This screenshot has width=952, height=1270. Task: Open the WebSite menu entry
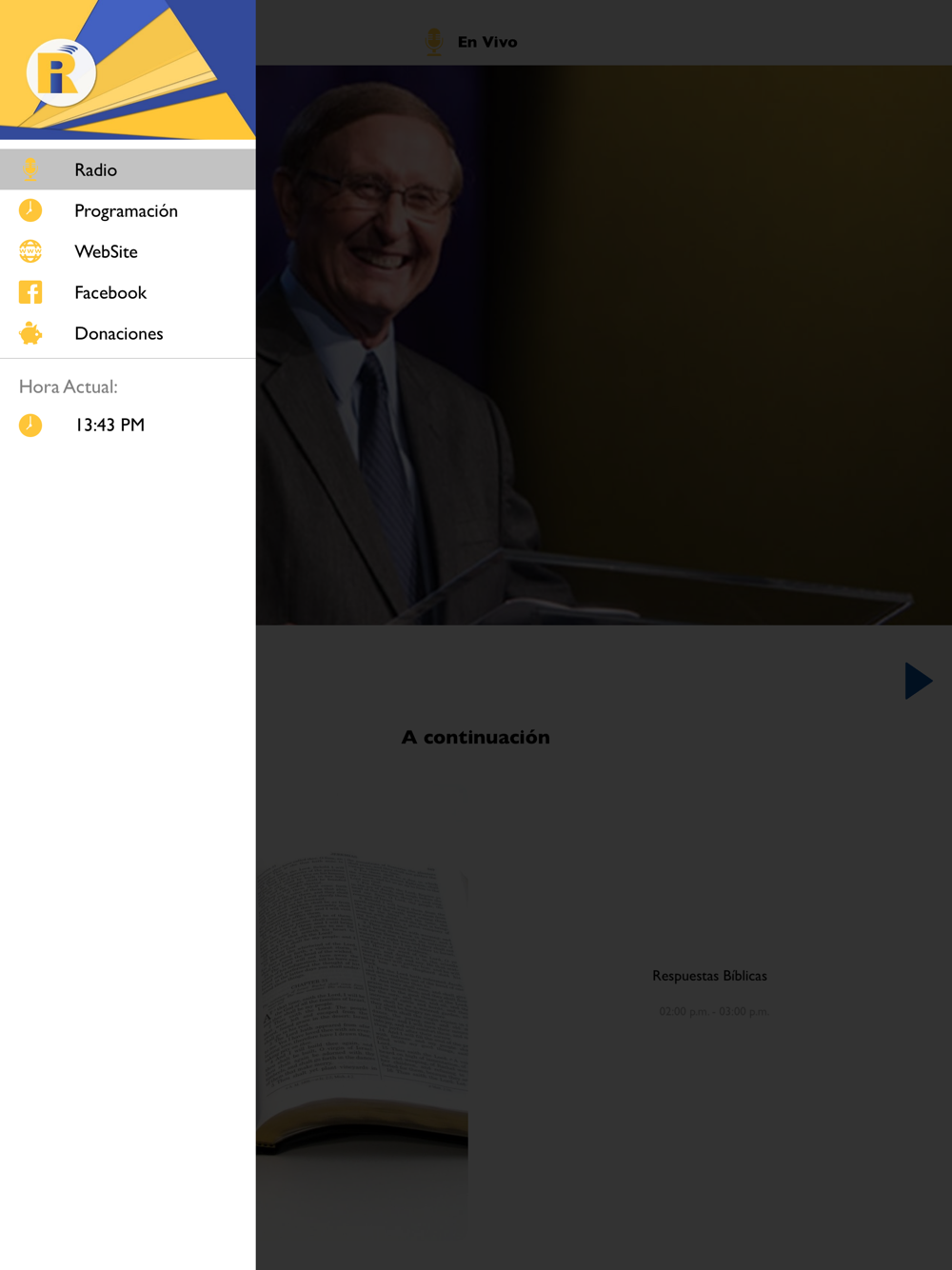click(128, 251)
